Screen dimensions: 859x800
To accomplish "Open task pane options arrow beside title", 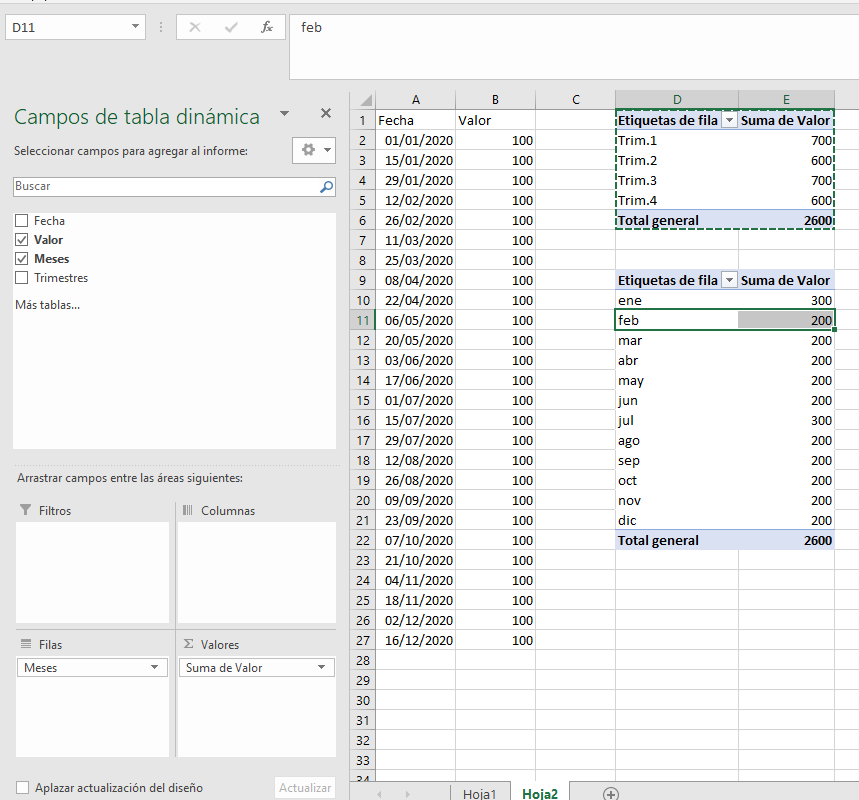I will coord(285,114).
